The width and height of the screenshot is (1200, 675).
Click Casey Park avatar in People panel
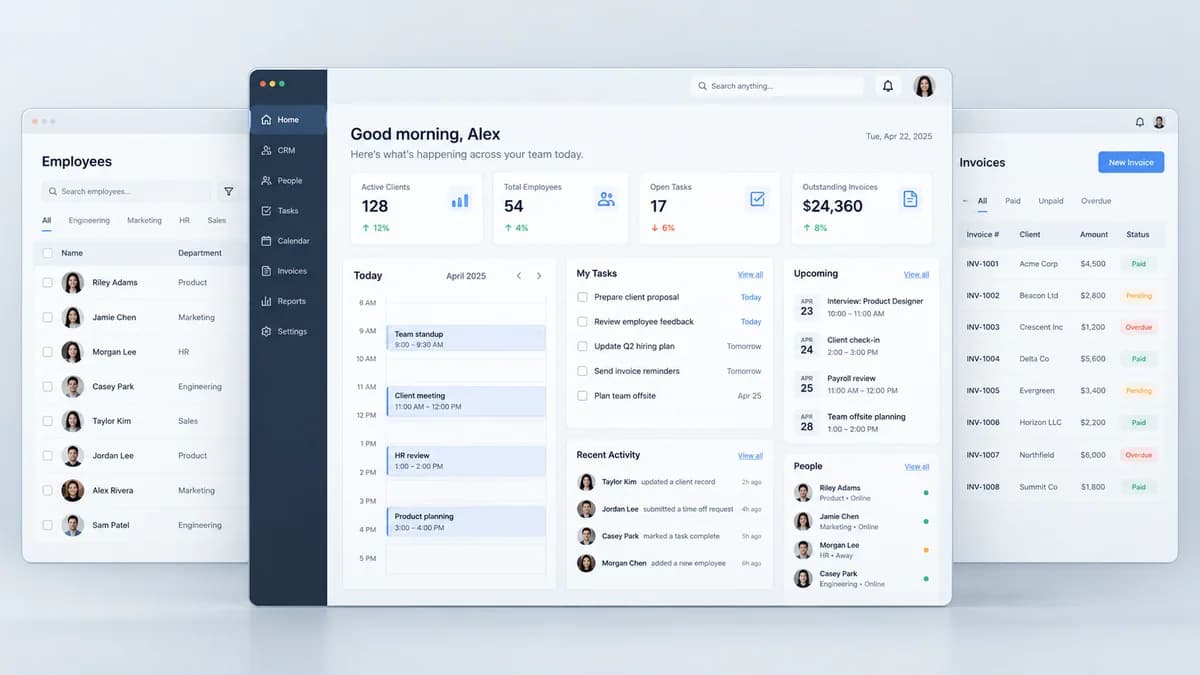click(802, 578)
